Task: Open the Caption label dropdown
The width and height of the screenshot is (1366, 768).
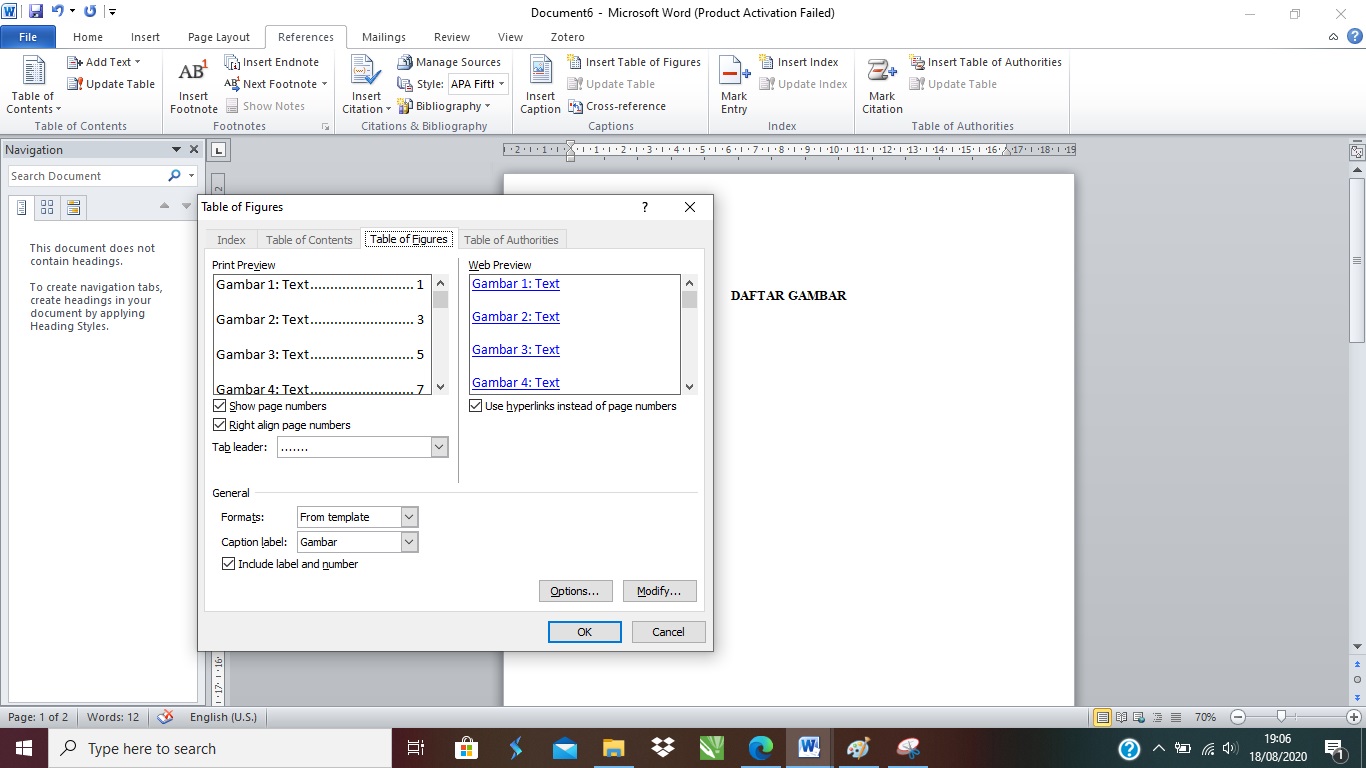Action: (409, 541)
